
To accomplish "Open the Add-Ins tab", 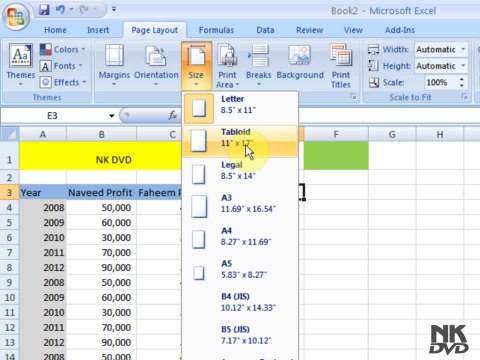I will click(x=400, y=30).
